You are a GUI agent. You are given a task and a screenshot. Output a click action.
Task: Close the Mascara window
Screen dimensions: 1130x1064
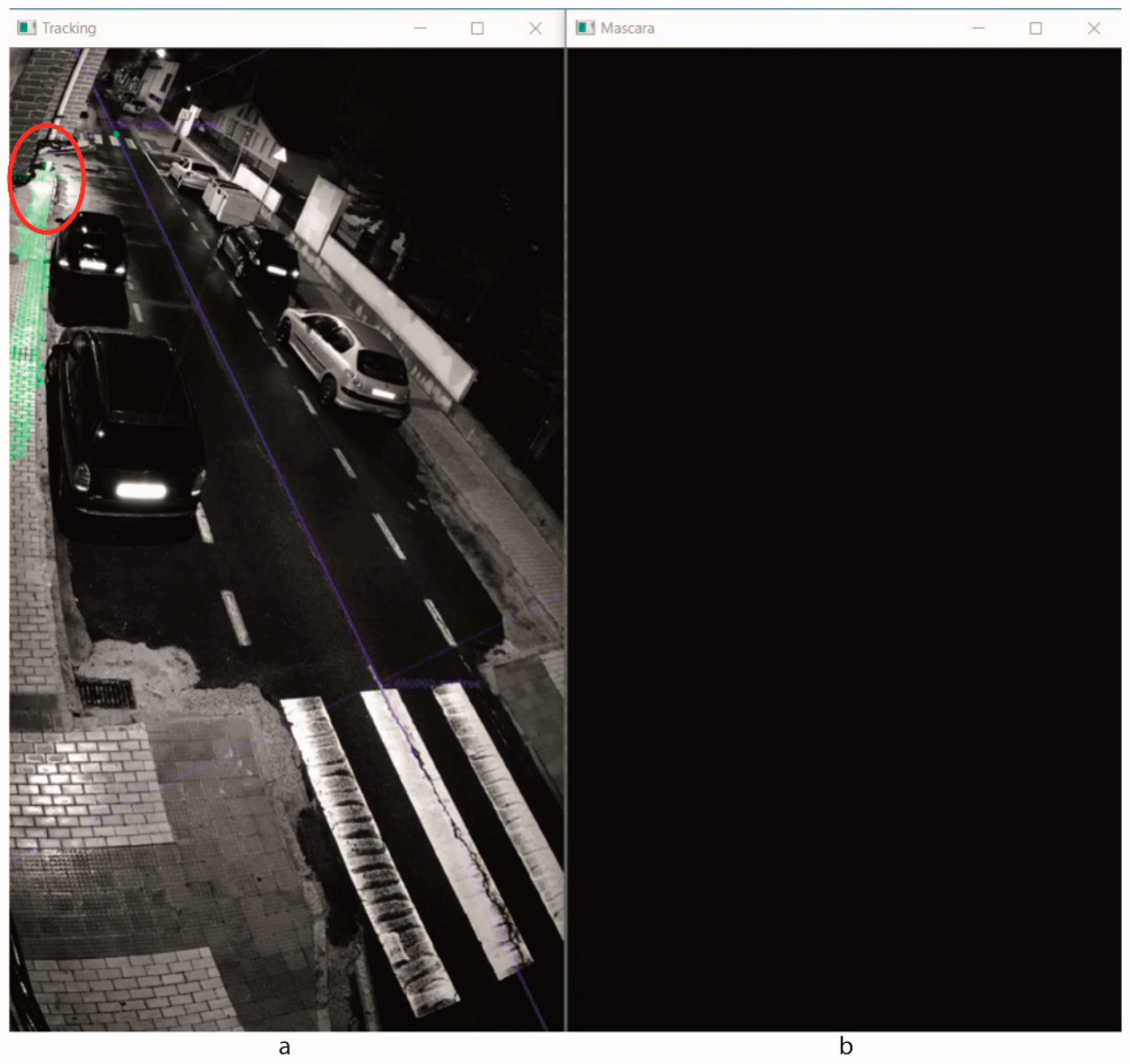click(1094, 28)
